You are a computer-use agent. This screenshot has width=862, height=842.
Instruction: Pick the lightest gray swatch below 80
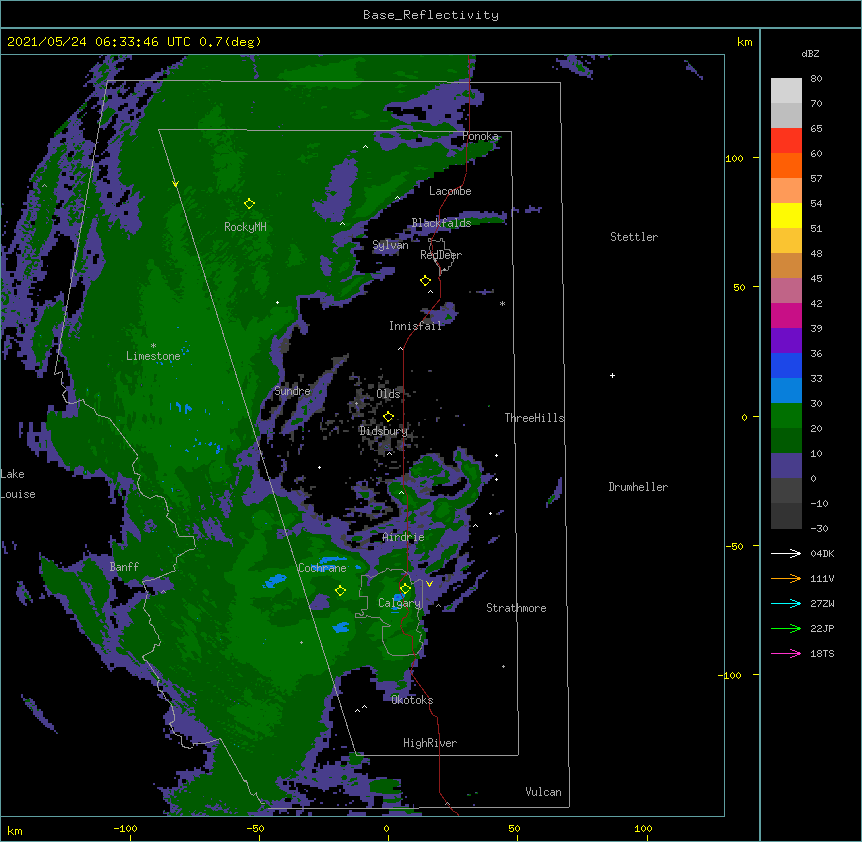(786, 91)
